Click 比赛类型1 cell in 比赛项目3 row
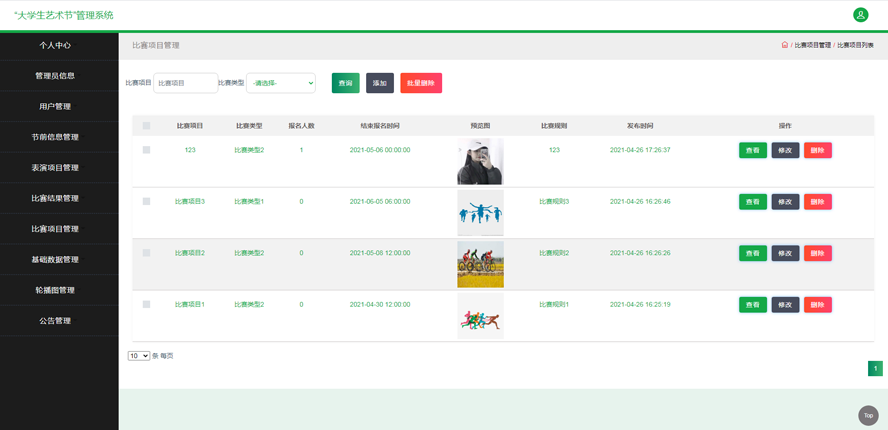 point(249,201)
